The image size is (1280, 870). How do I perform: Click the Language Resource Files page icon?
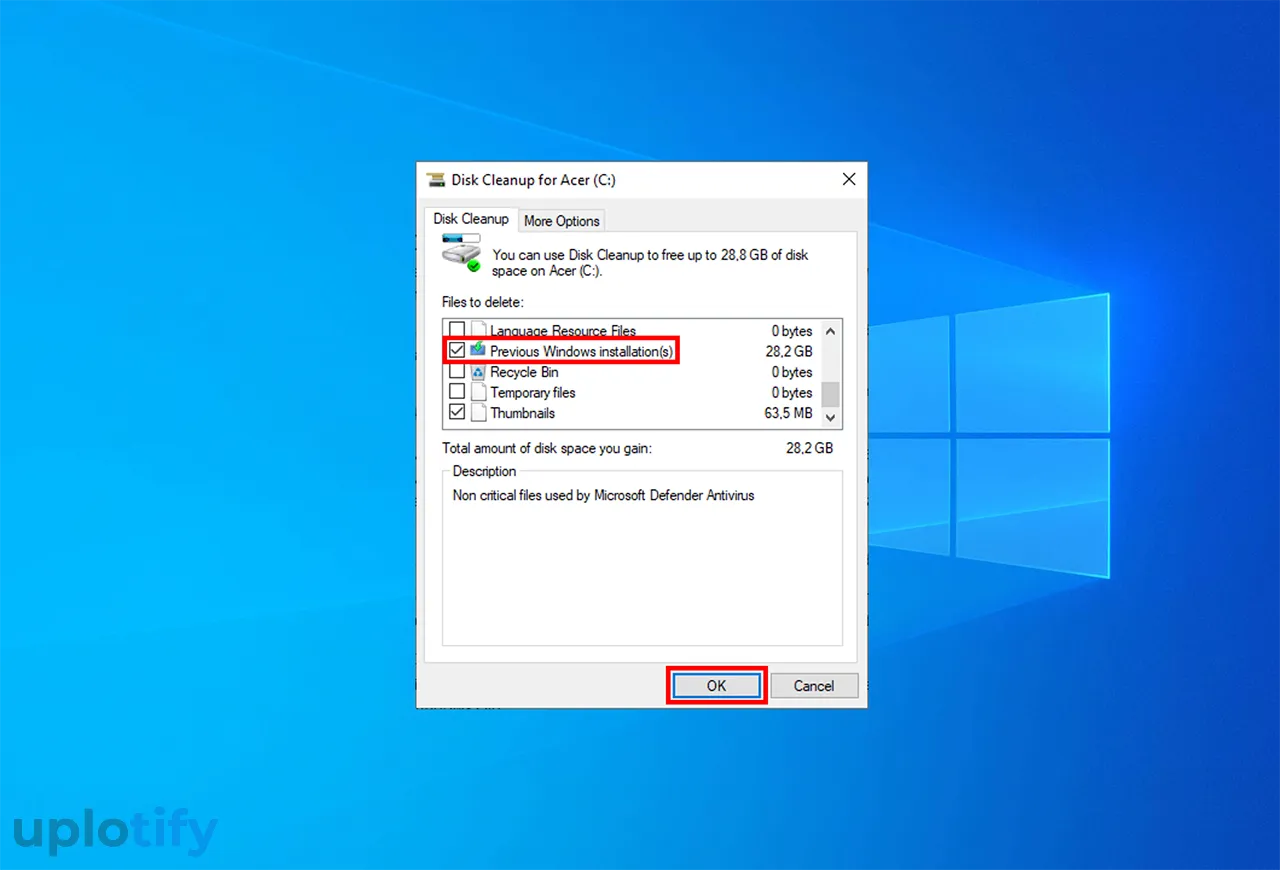click(x=478, y=330)
